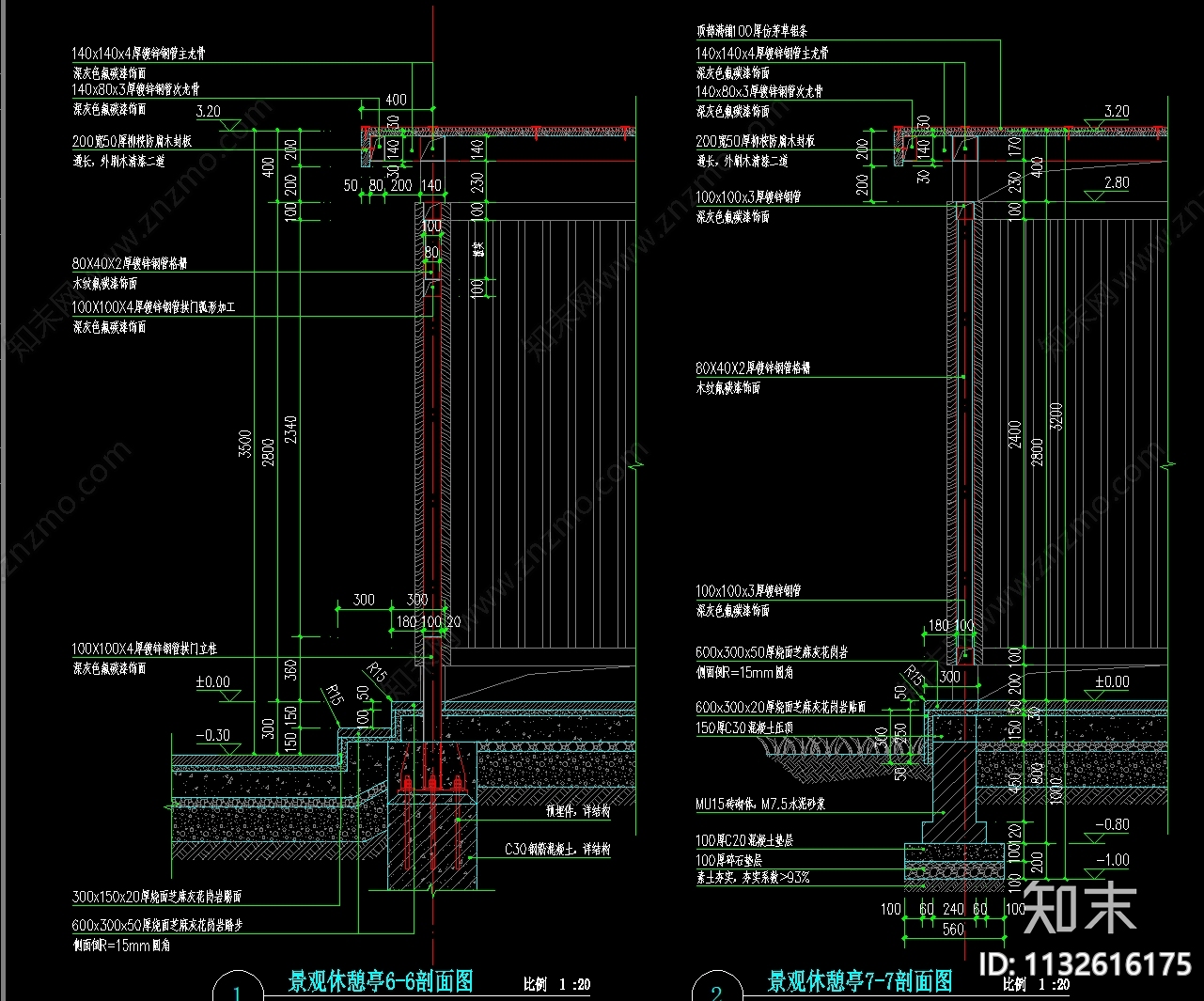Click the 100厚C20混凝土垫层 label
1204x1001 pixels.
tap(744, 840)
